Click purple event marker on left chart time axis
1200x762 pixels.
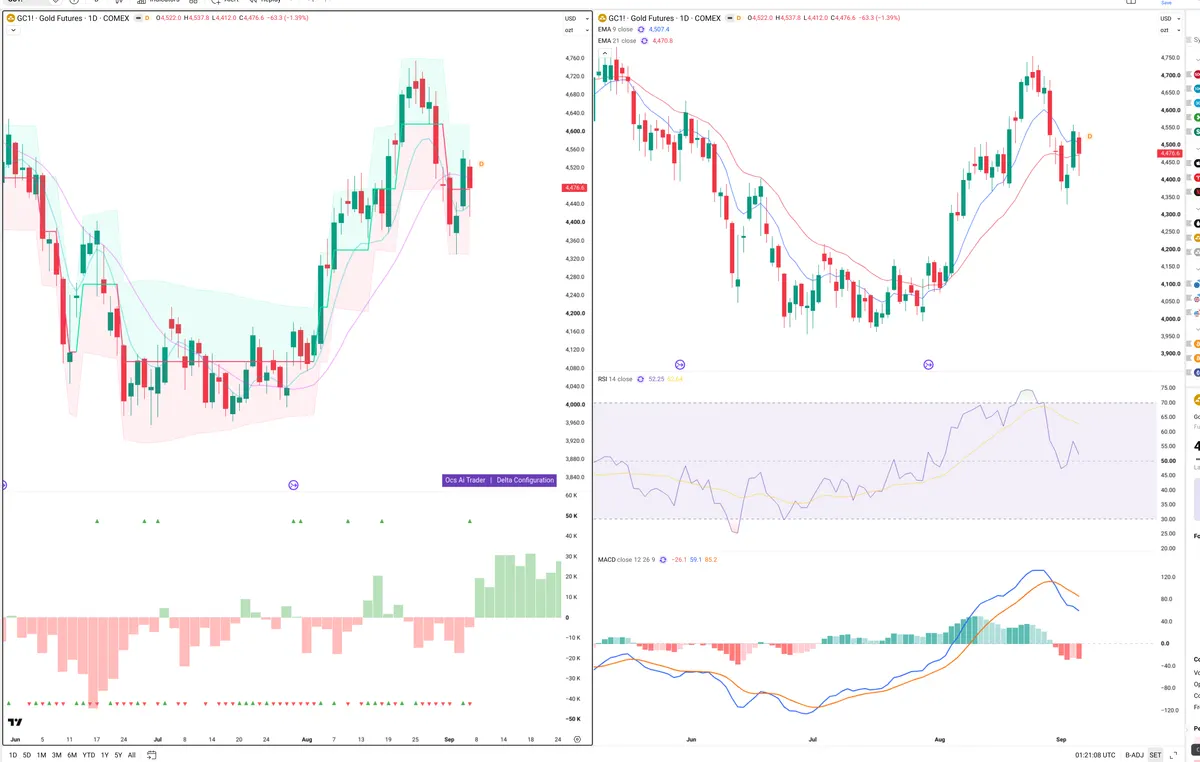293,485
